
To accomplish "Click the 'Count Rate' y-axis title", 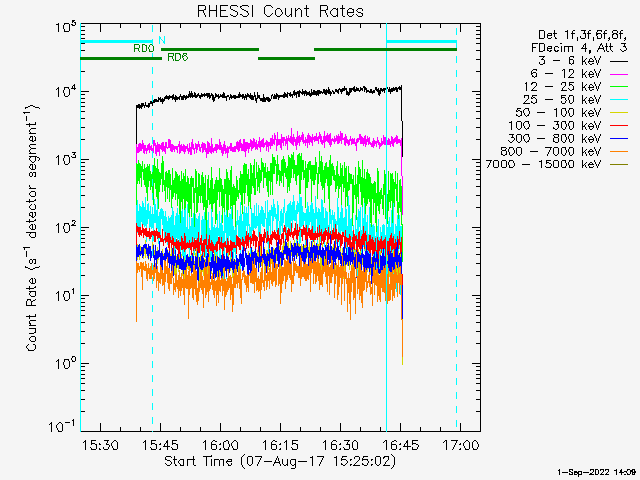I will click(32, 228).
